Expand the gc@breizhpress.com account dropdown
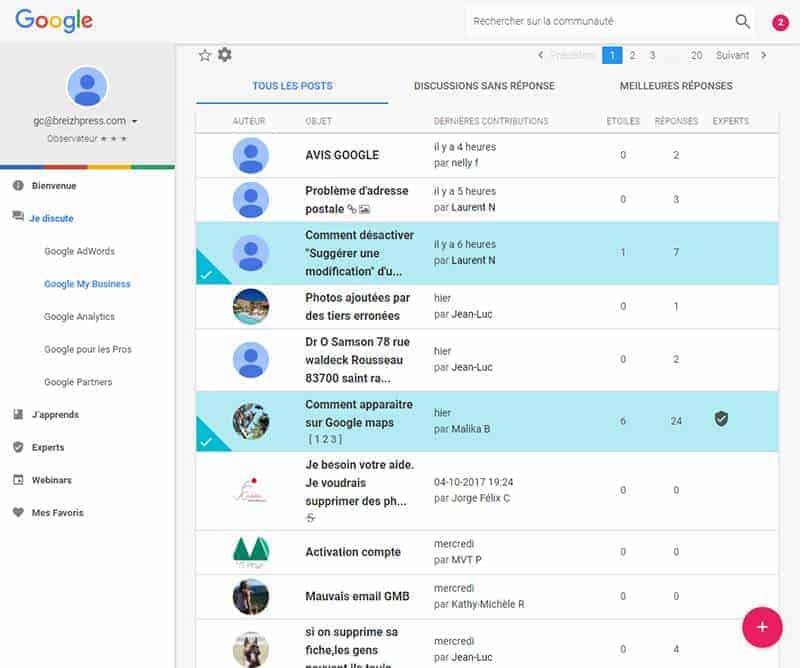This screenshot has width=800, height=668. [x=135, y=121]
